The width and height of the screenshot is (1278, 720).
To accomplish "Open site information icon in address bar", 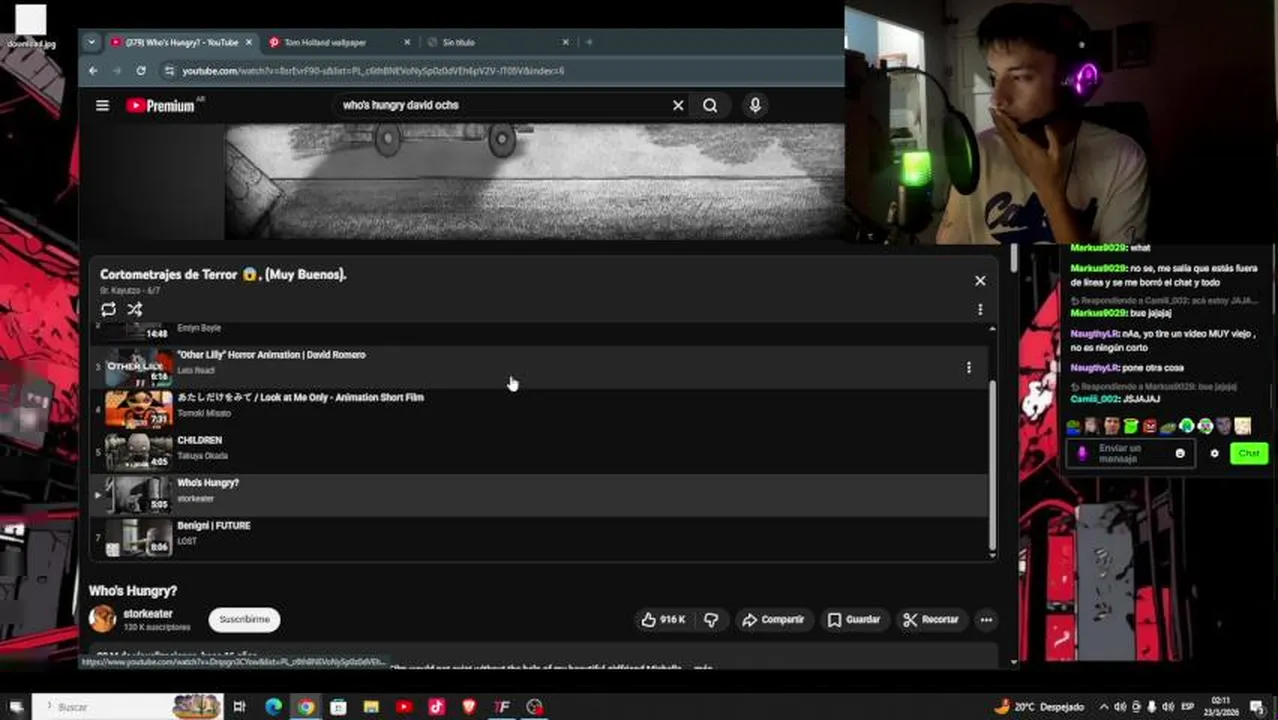I will pos(169,71).
